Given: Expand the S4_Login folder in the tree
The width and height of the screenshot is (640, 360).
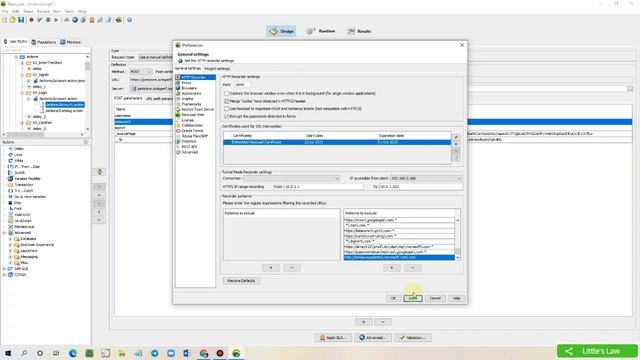Looking at the screenshot, I should click(x=22, y=93).
